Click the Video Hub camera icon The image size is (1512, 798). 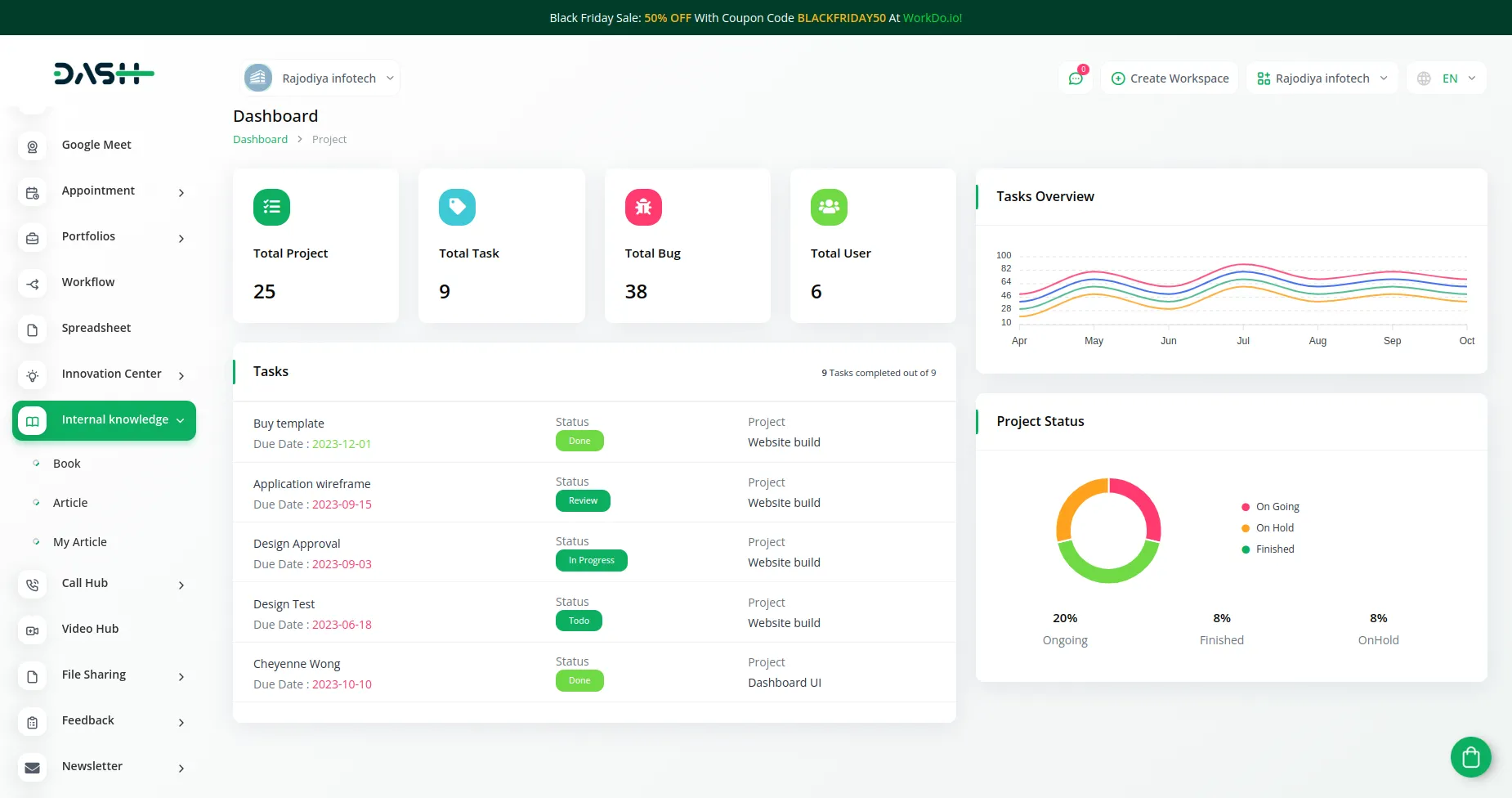click(33, 630)
